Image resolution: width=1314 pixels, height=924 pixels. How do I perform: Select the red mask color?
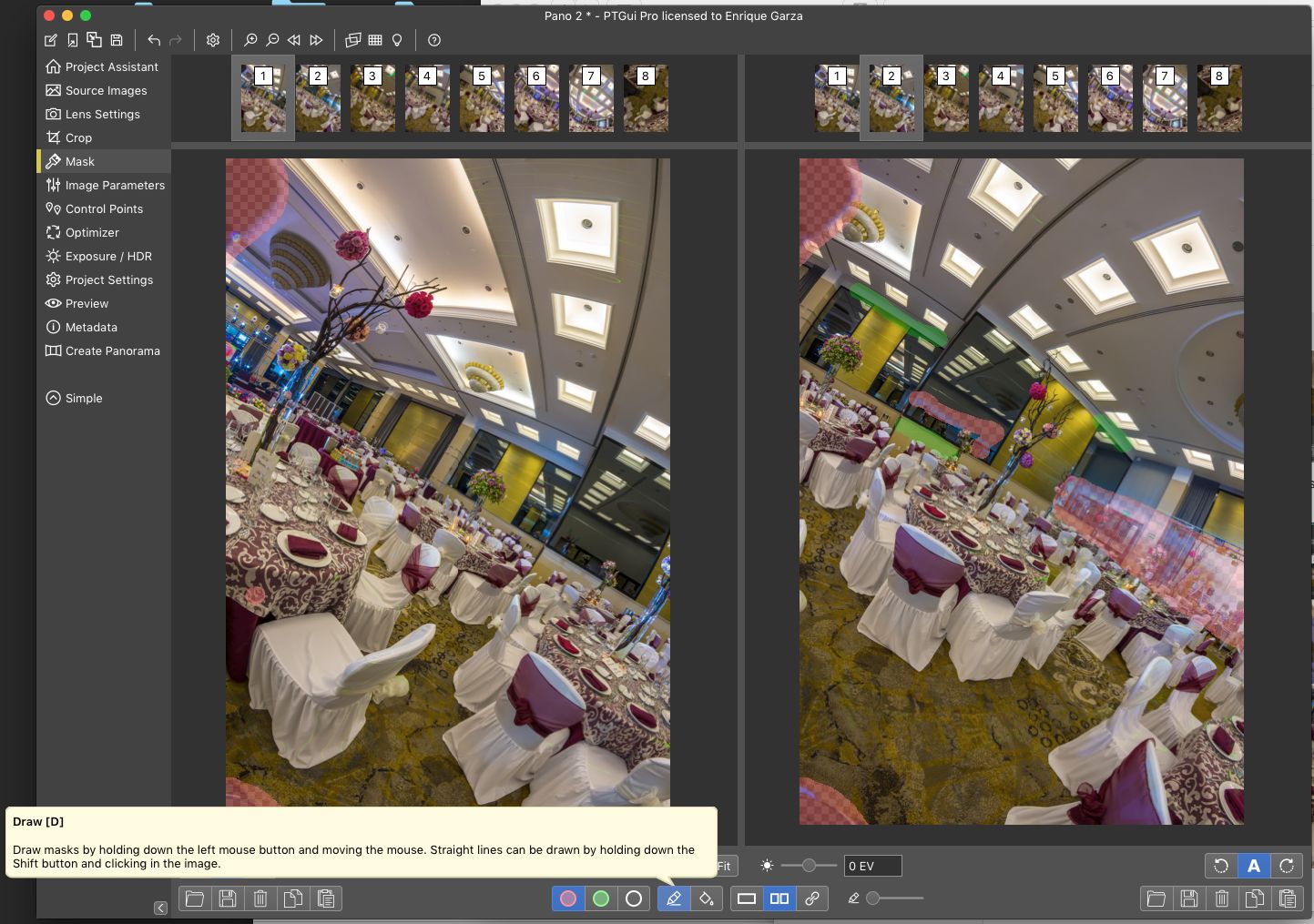point(568,899)
